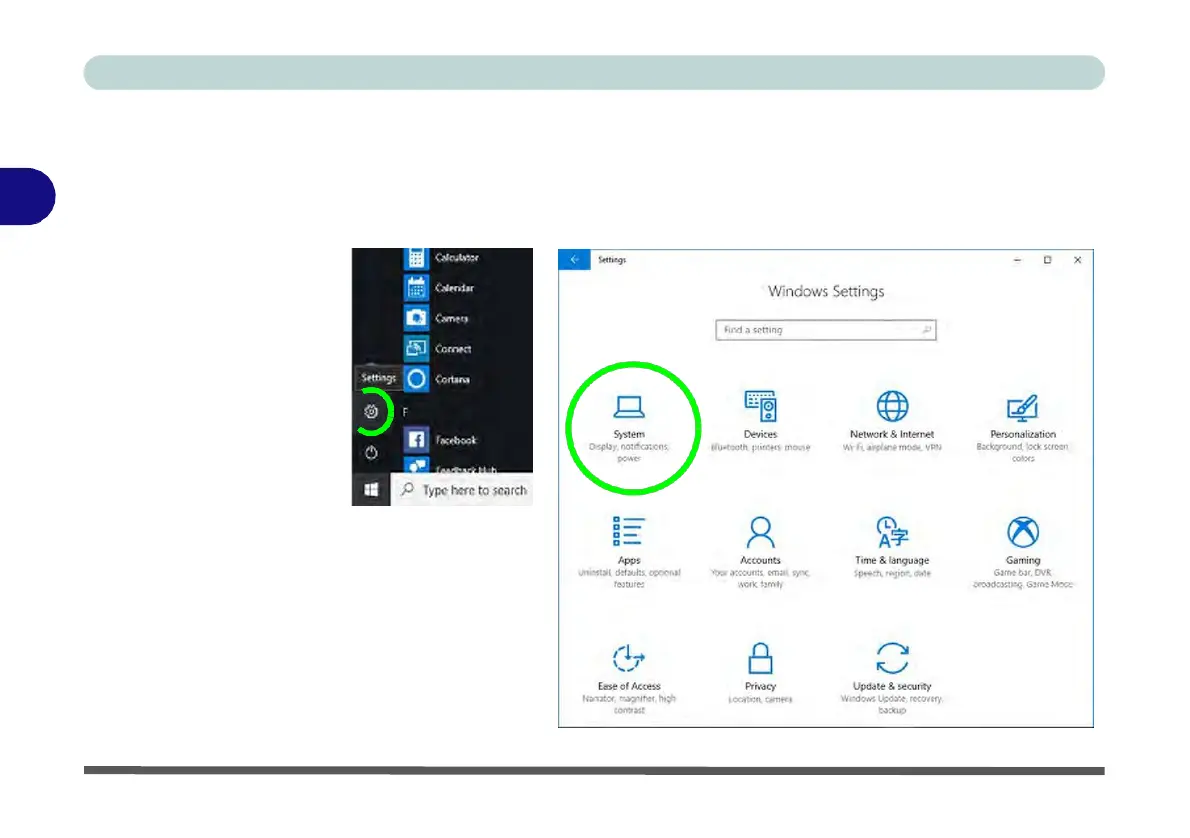Open the Apps settings category
Image resolution: width=1190 pixels, height=838 pixels.
tap(628, 553)
